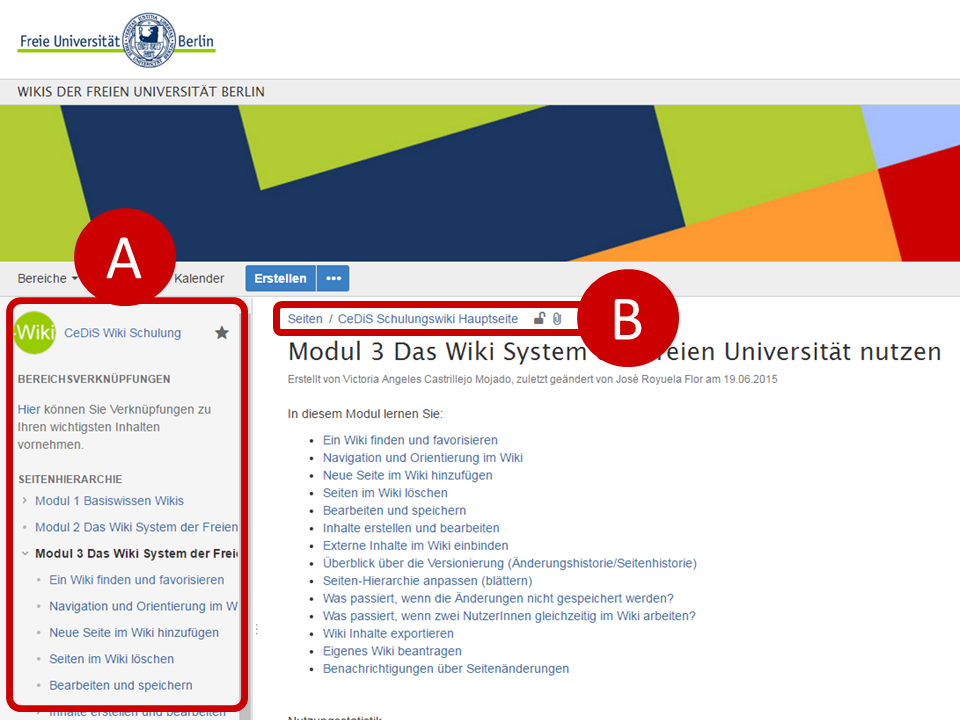The width and height of the screenshot is (960, 720).
Task: Click the Freie Universität Berlin logo
Action: (x=116, y=40)
